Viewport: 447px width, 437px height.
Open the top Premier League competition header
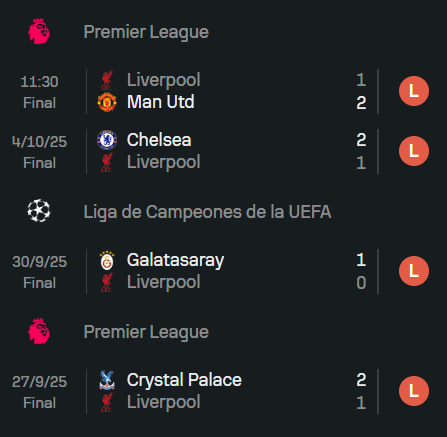[146, 32]
